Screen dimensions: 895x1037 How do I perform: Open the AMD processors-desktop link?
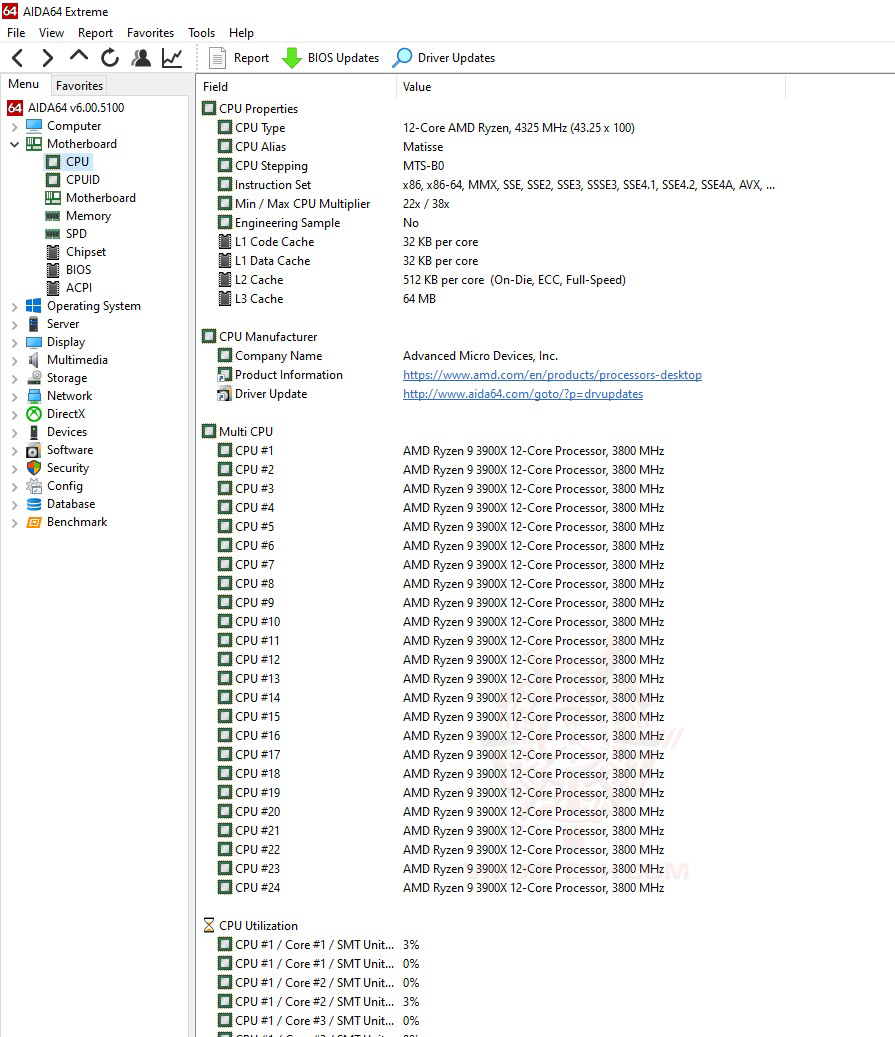pos(552,375)
